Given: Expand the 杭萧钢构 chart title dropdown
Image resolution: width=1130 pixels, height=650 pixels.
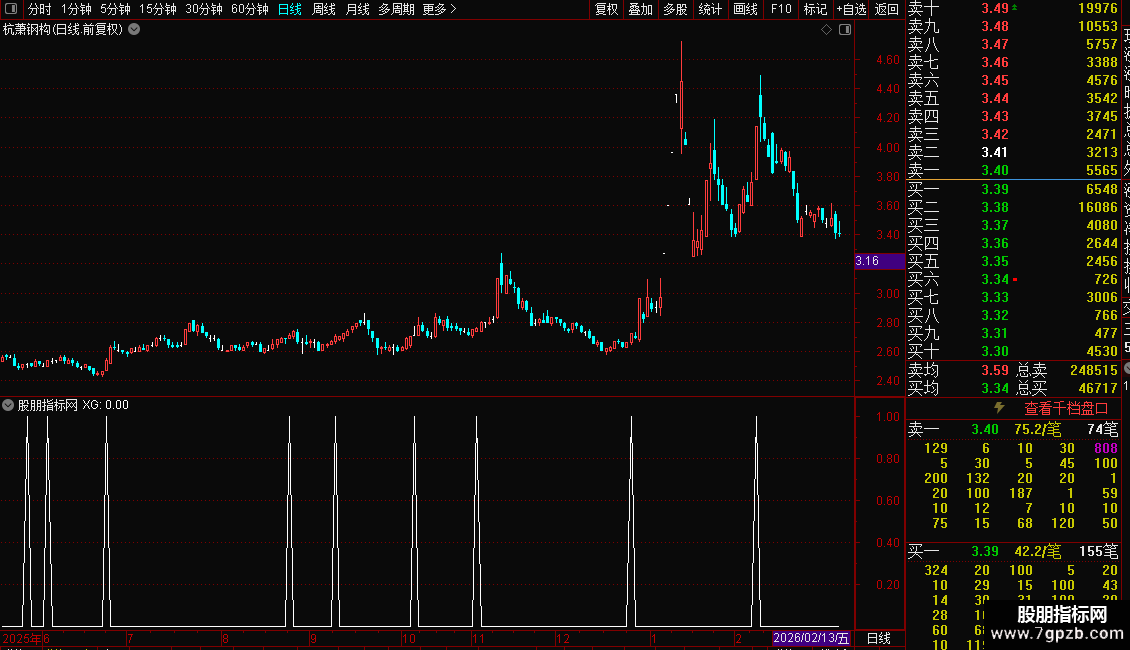Looking at the screenshot, I should pos(134,30).
